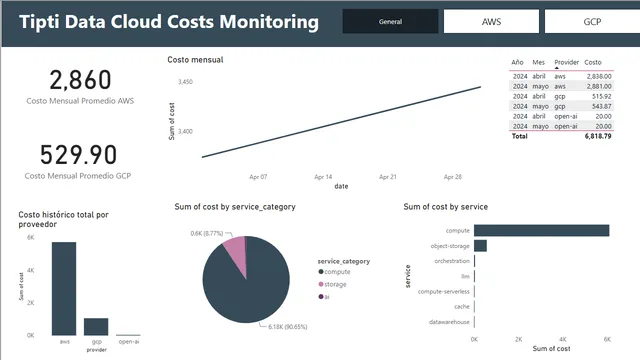Select the object-storage bar in service chart
The height and width of the screenshot is (360, 640).
tap(480, 246)
